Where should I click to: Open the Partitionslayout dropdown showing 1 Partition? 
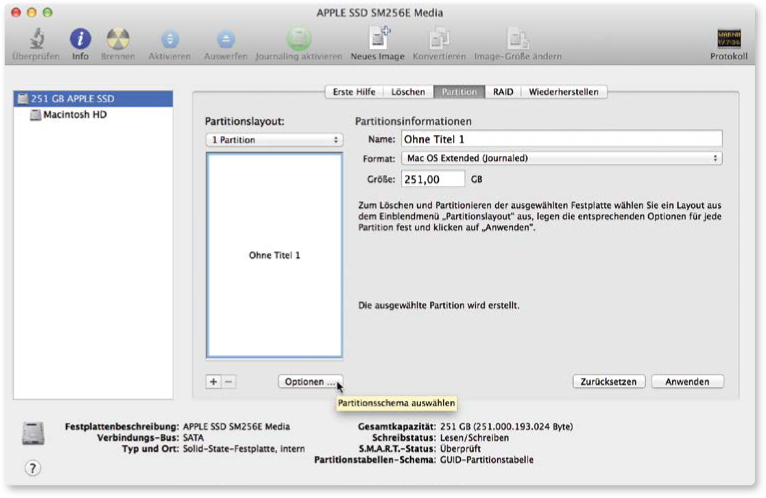[274, 140]
